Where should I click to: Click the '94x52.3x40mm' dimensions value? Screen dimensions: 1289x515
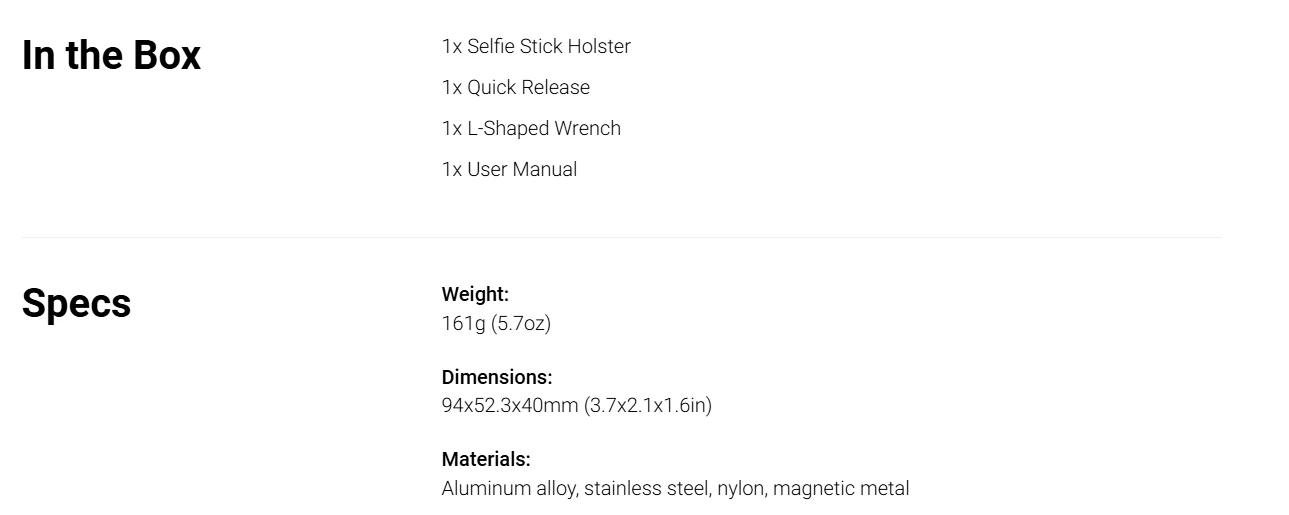point(510,406)
